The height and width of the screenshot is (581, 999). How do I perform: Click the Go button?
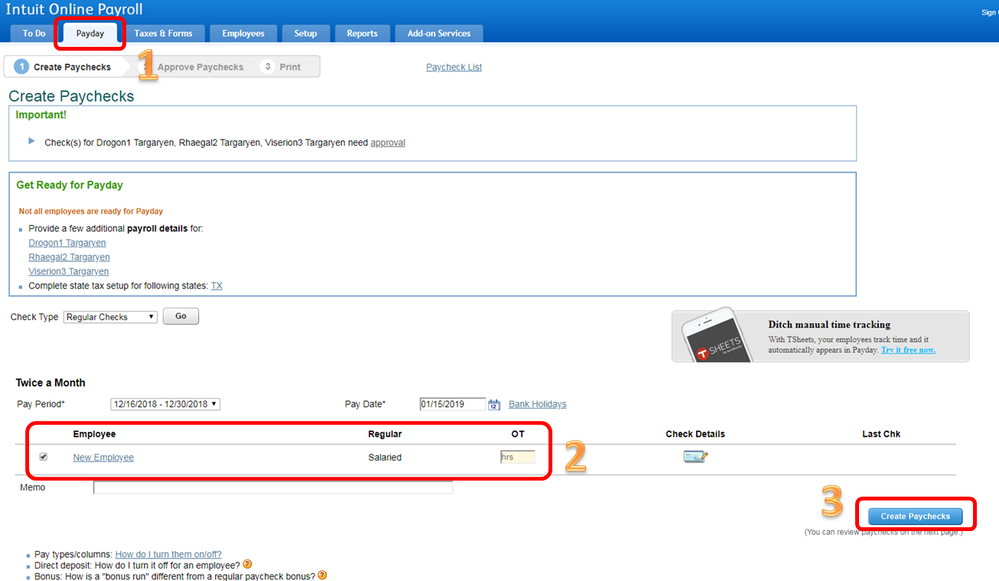tap(181, 316)
